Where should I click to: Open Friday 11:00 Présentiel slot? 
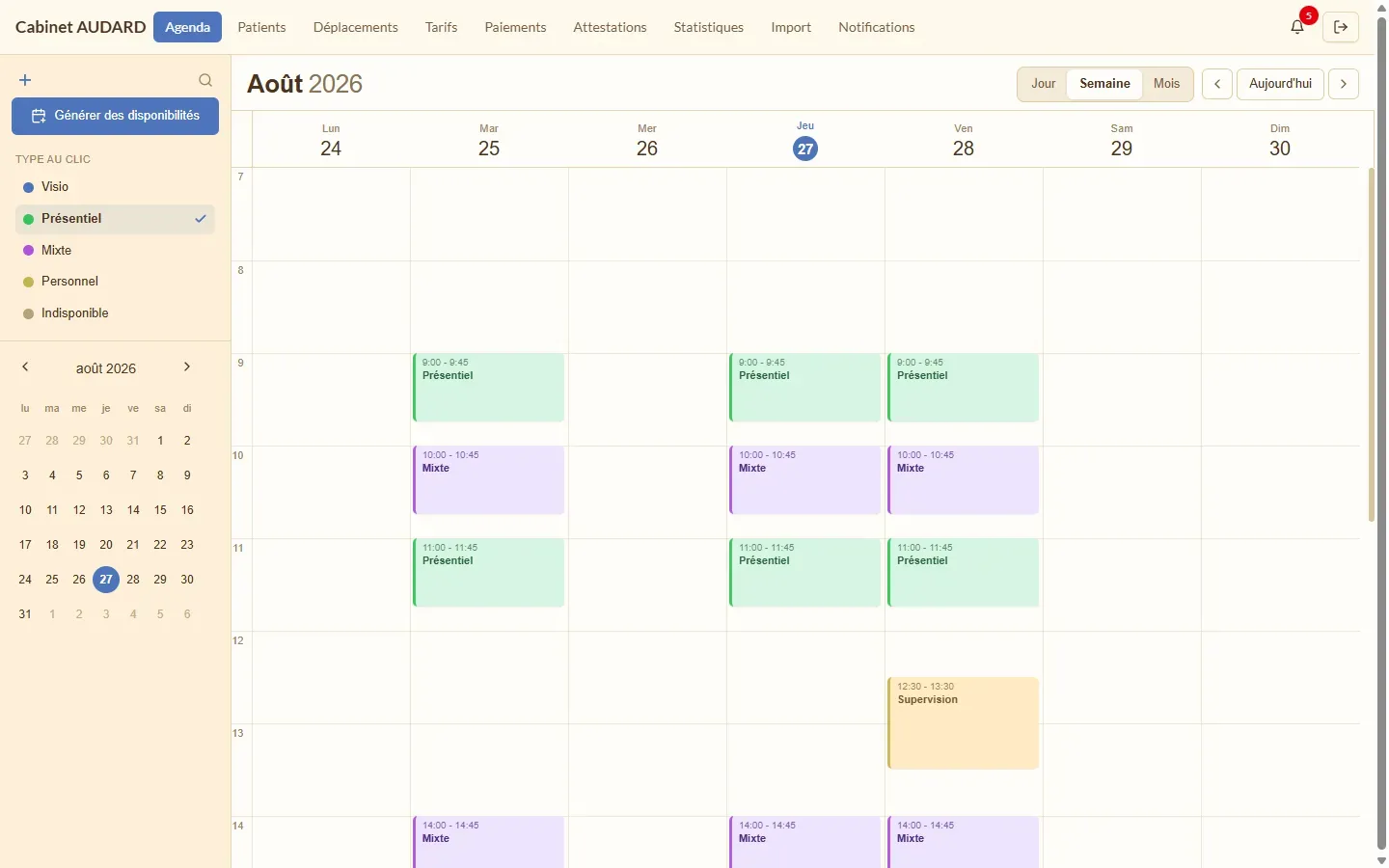(964, 573)
